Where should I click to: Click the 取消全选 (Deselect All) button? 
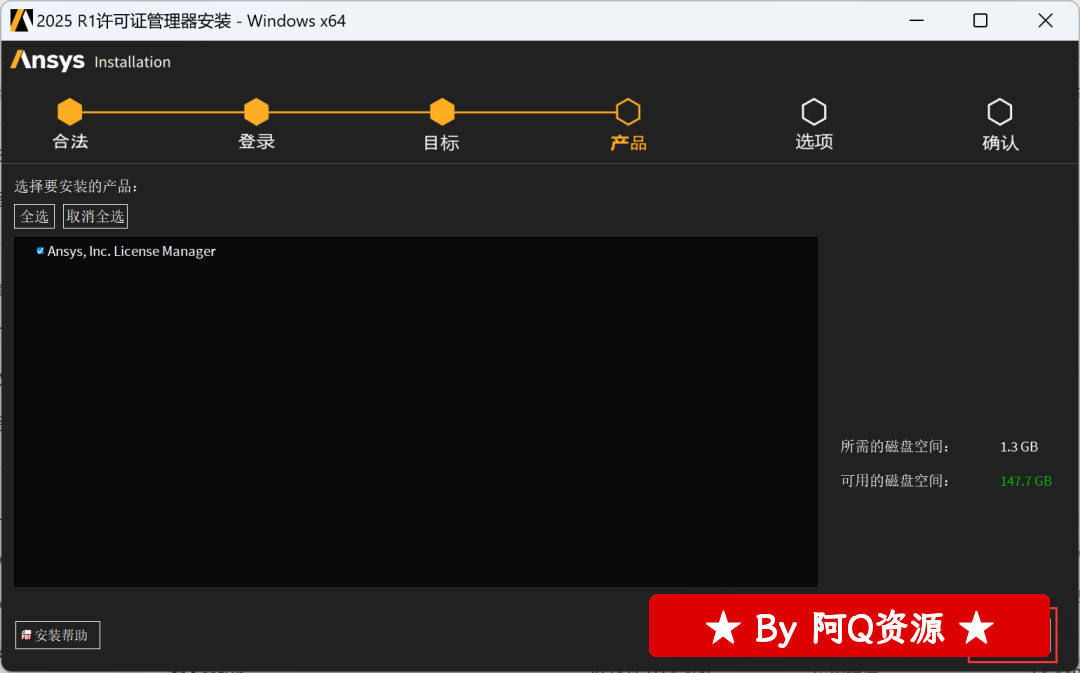pos(95,216)
